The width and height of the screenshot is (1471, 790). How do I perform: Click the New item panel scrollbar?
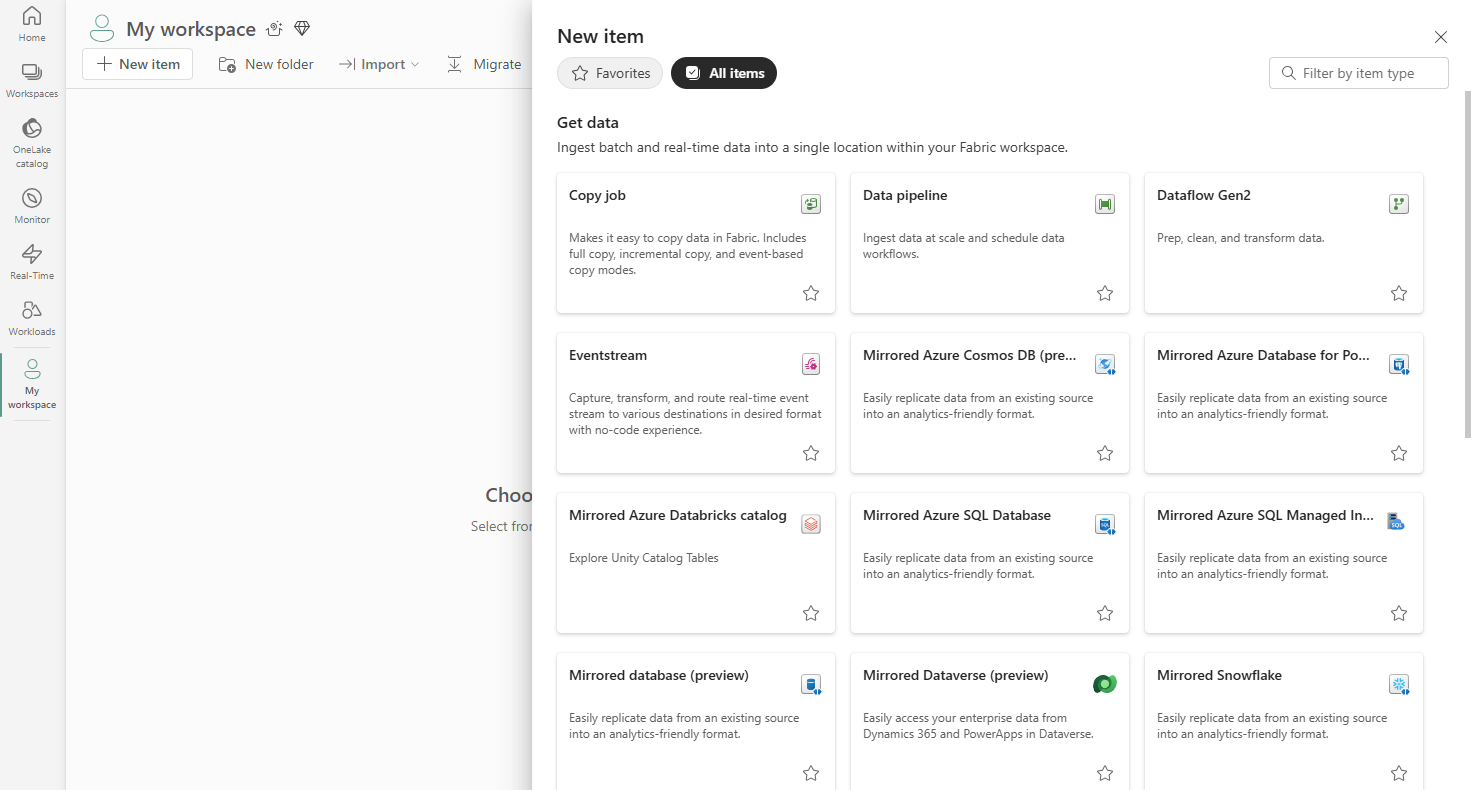pyautogui.click(x=1467, y=260)
